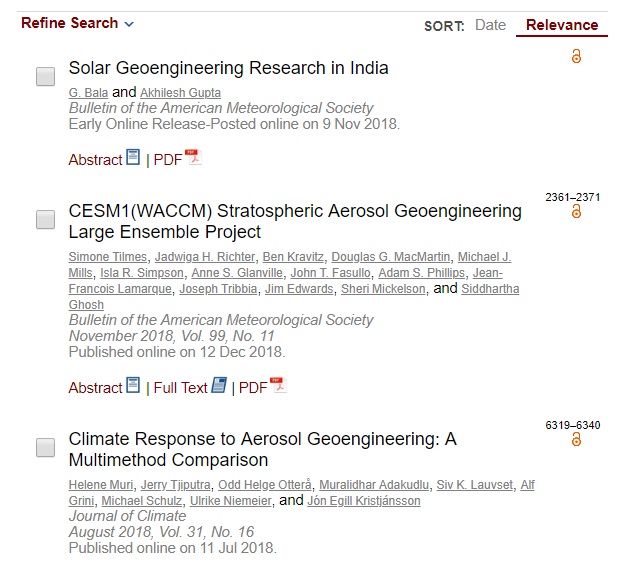Open author link Akhilesh Gupta
The image size is (631, 567).
[x=180, y=93]
